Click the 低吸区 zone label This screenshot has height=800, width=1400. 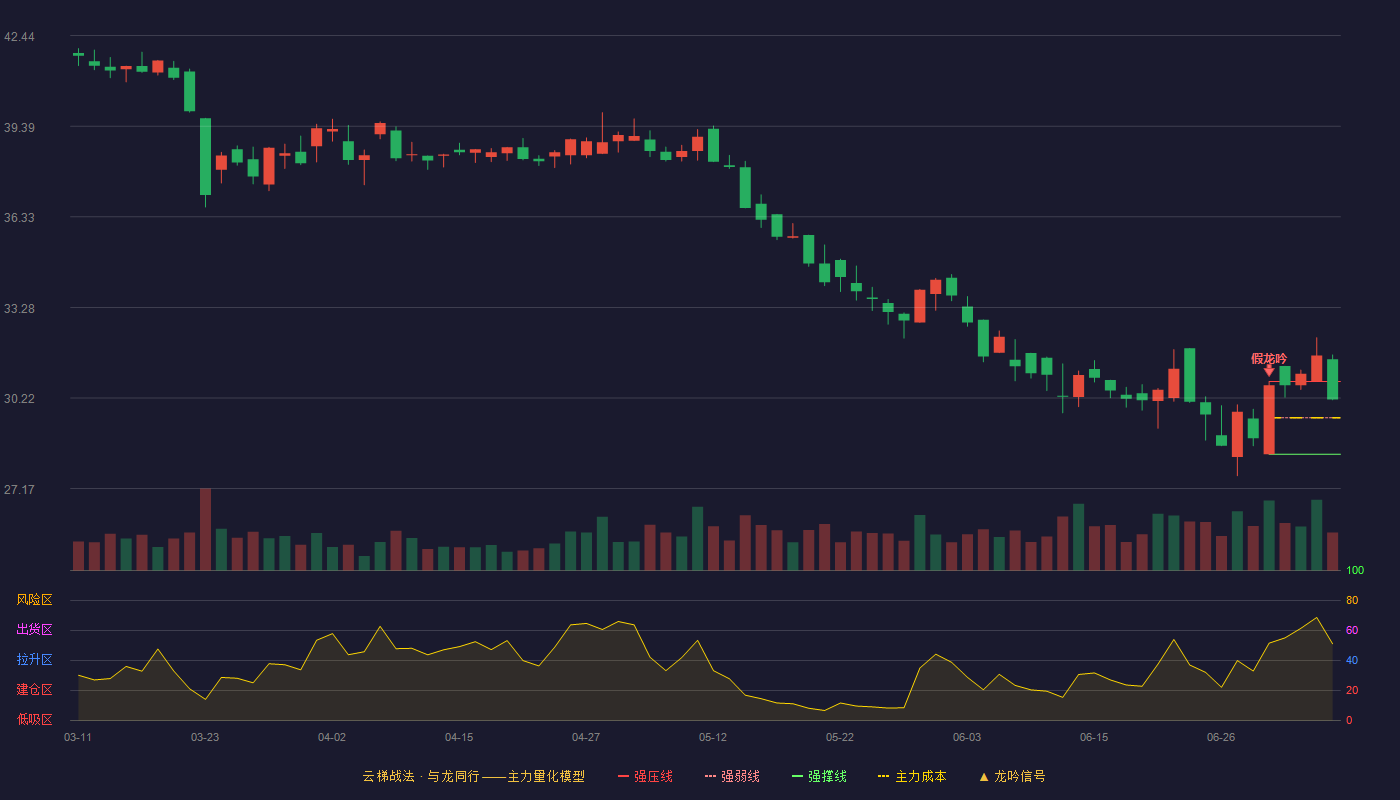click(x=34, y=719)
